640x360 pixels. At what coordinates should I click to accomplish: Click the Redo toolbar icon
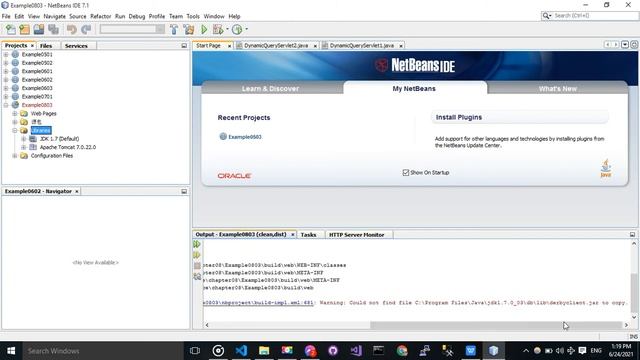86,29
